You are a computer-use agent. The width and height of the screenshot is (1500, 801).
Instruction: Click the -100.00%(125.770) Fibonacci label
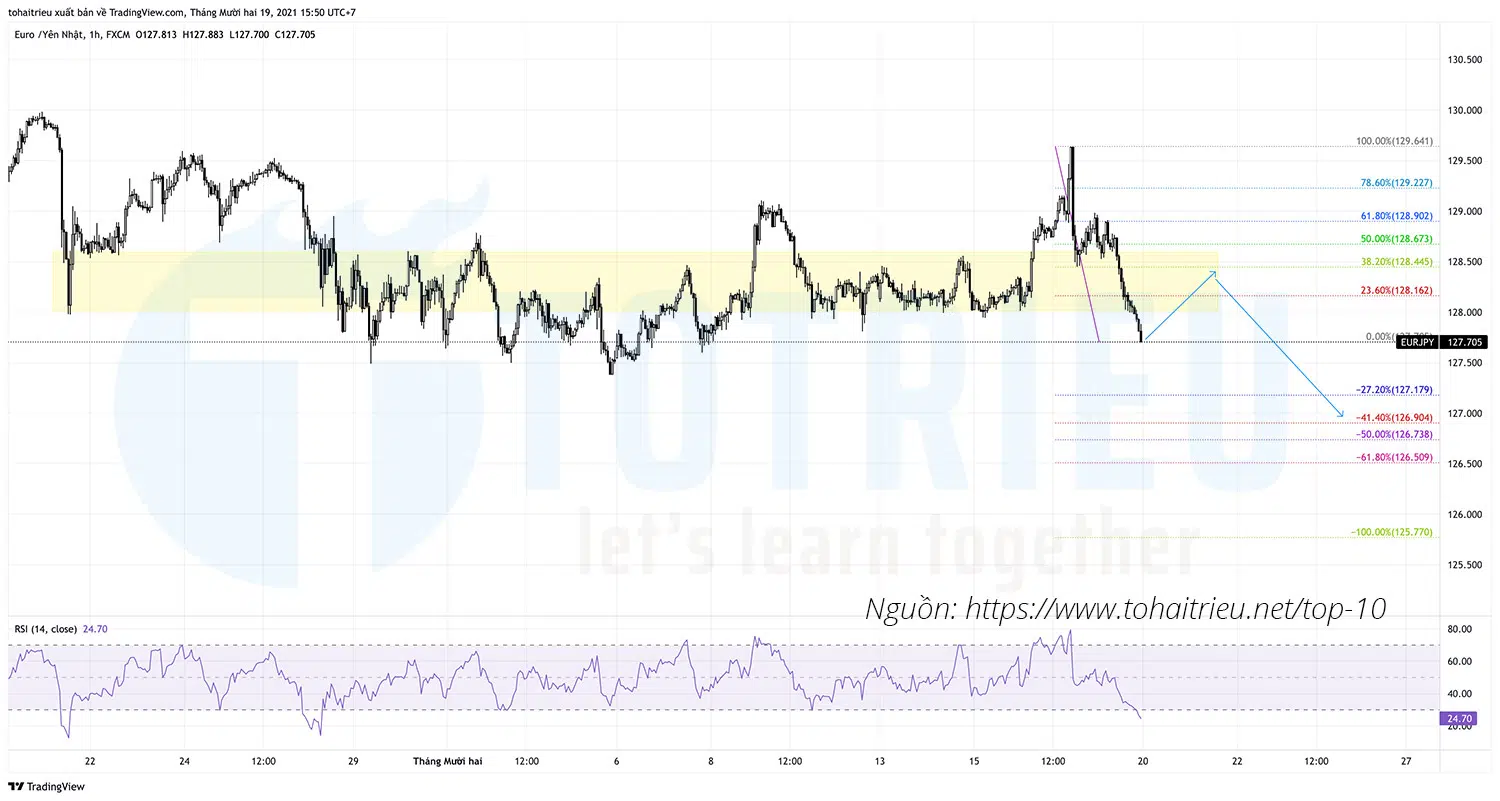tap(1392, 533)
